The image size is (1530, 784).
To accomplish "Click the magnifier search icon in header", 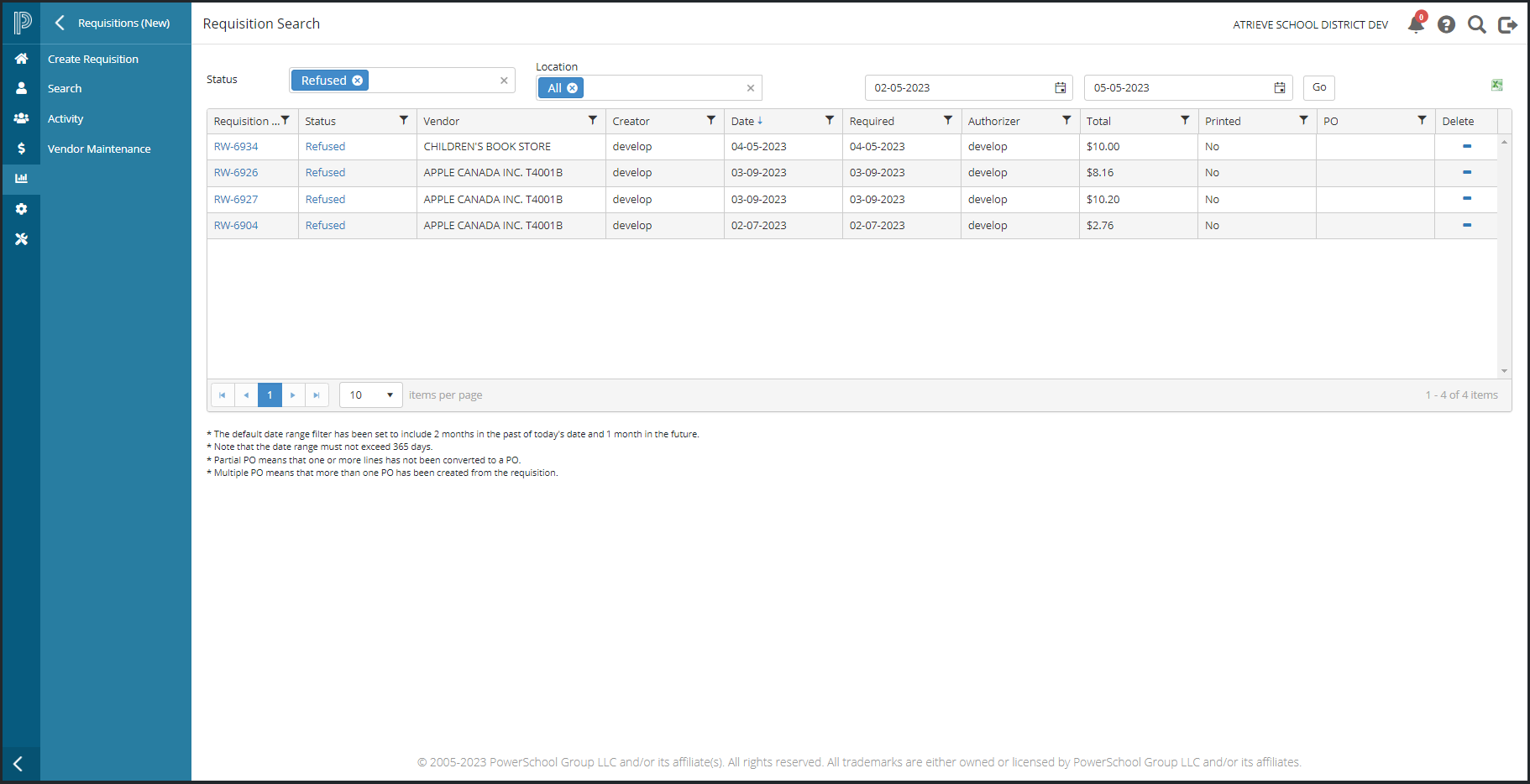I will click(1476, 24).
